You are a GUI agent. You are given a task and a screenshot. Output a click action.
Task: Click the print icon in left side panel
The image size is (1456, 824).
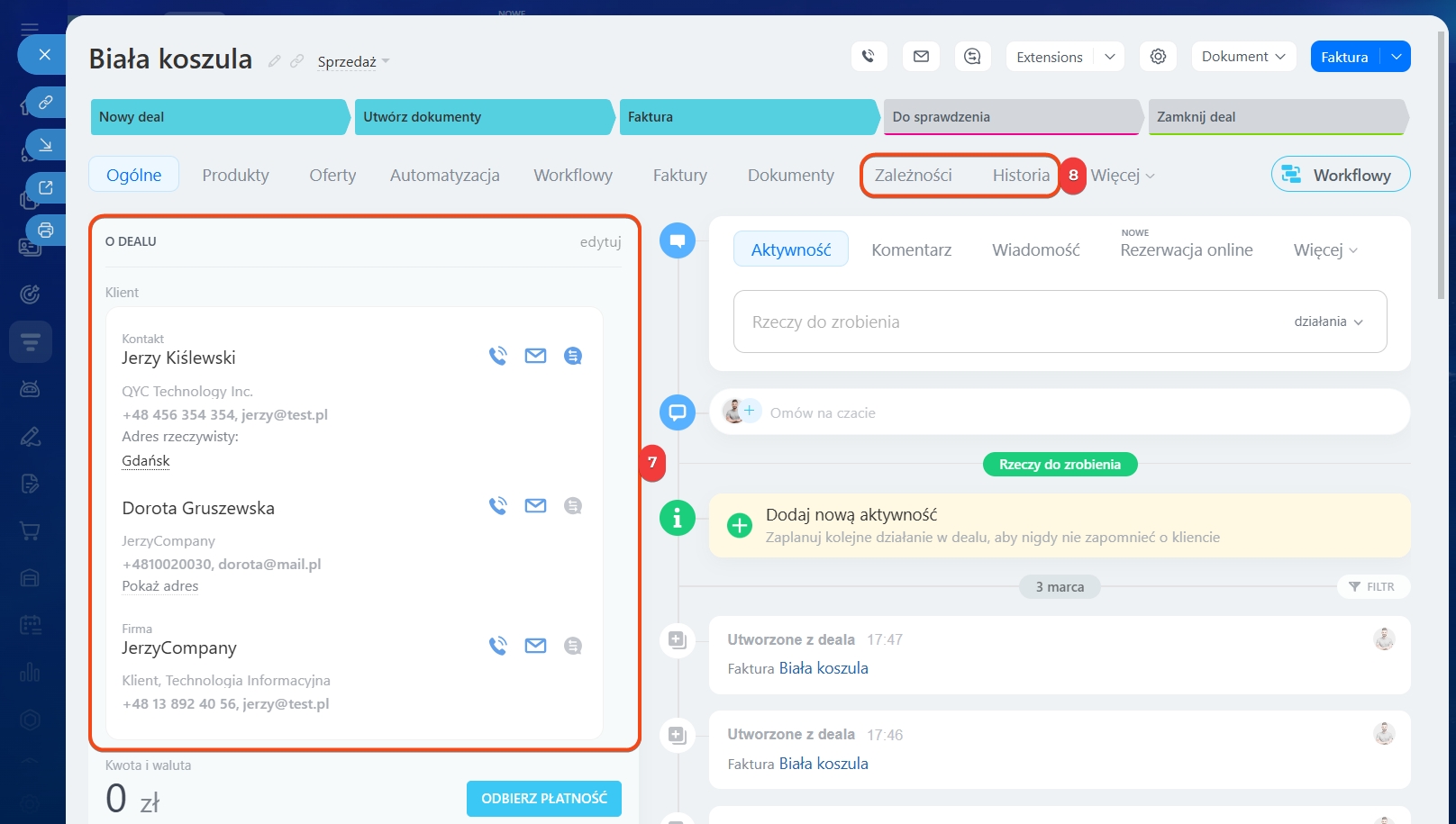[x=46, y=231]
